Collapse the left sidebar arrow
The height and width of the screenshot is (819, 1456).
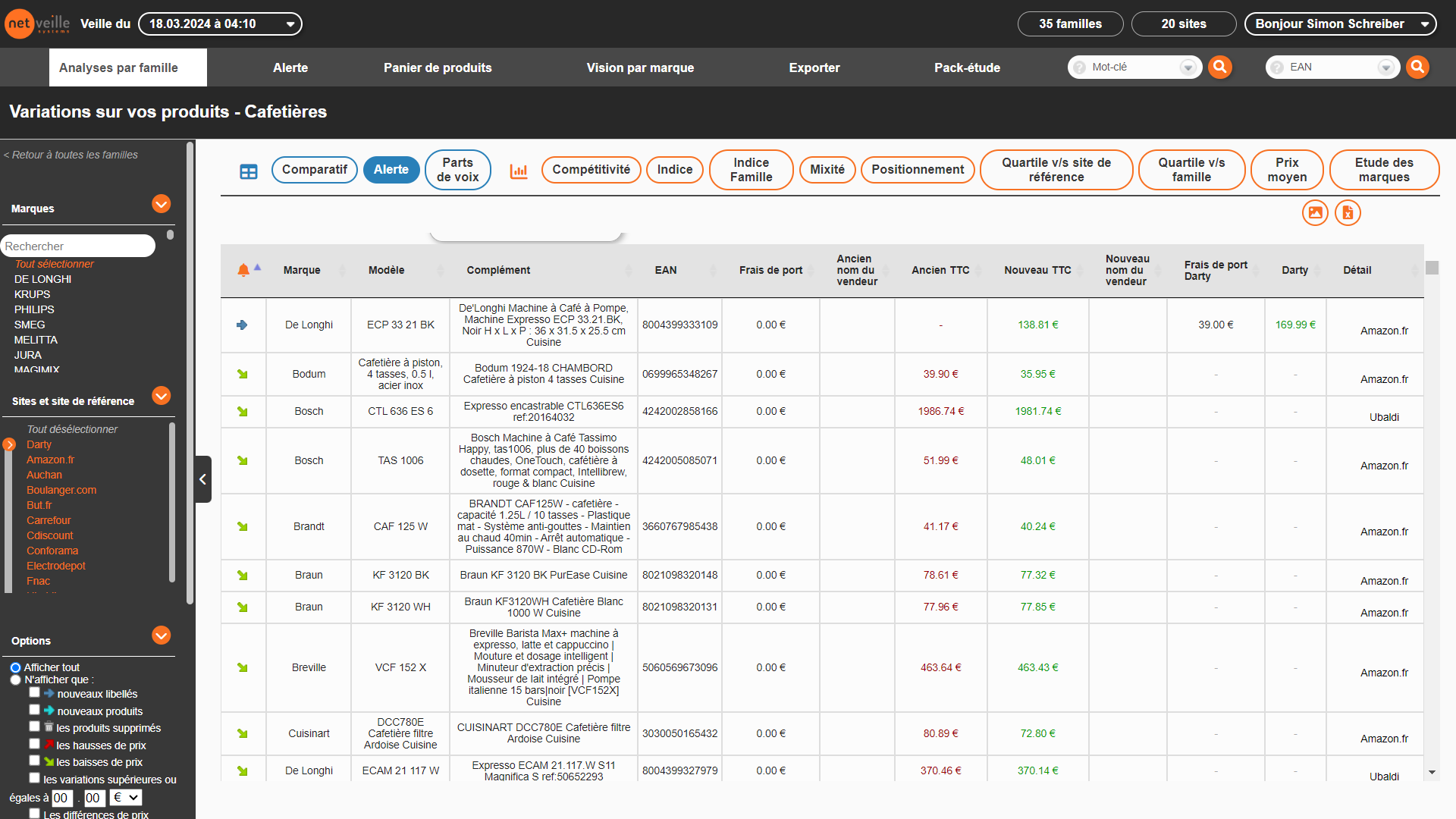[203, 479]
